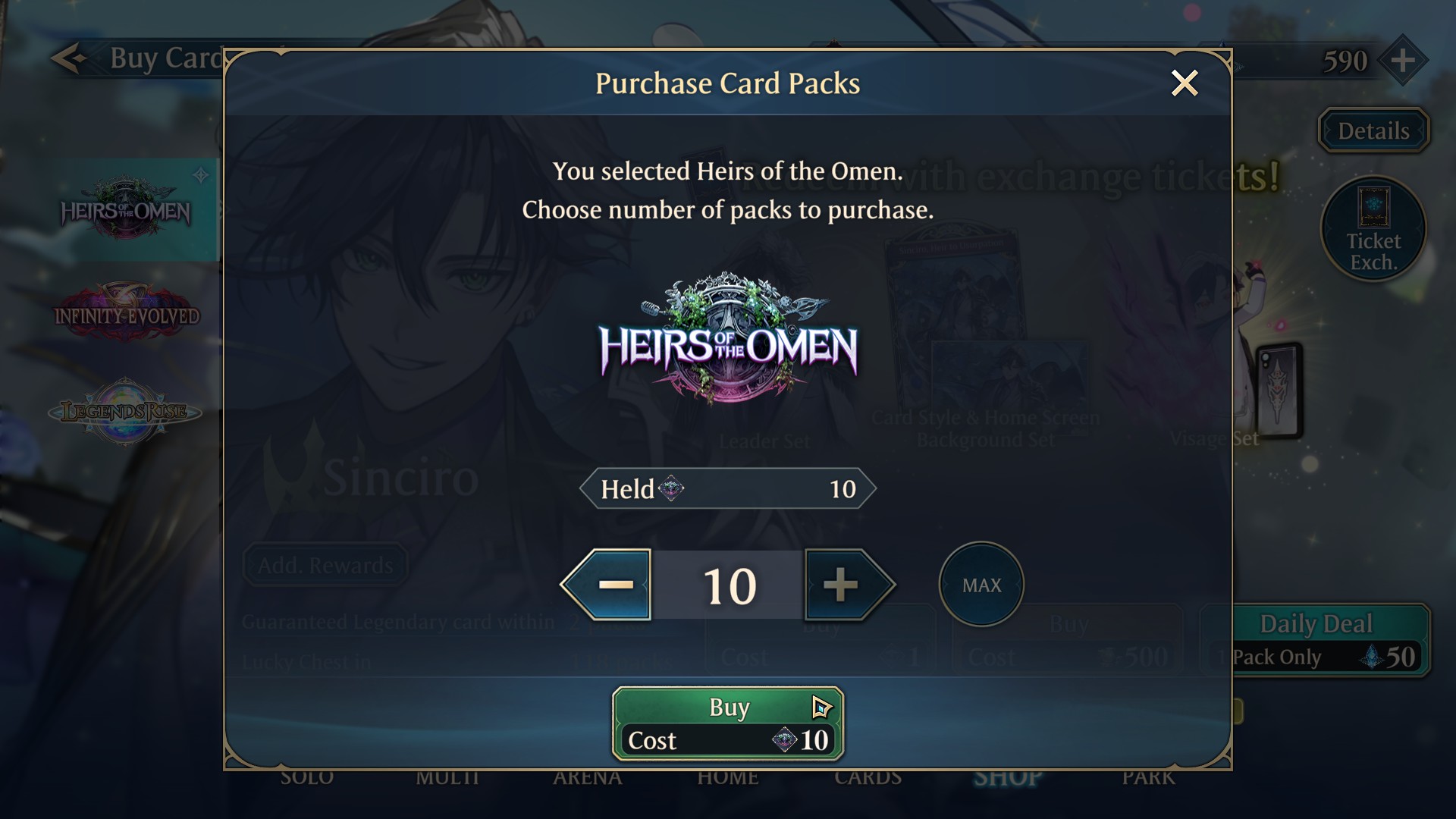Add crystals using plus icon beside 590

[1402, 60]
